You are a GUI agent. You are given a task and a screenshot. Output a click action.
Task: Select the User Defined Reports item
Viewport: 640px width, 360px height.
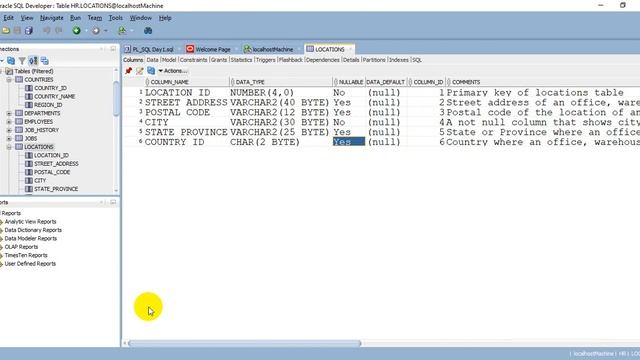[30, 264]
